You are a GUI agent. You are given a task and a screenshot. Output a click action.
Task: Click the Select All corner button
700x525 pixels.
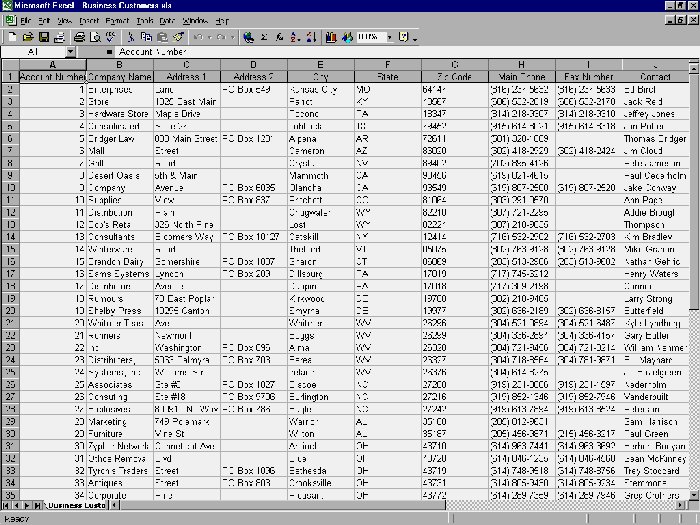pos(10,65)
